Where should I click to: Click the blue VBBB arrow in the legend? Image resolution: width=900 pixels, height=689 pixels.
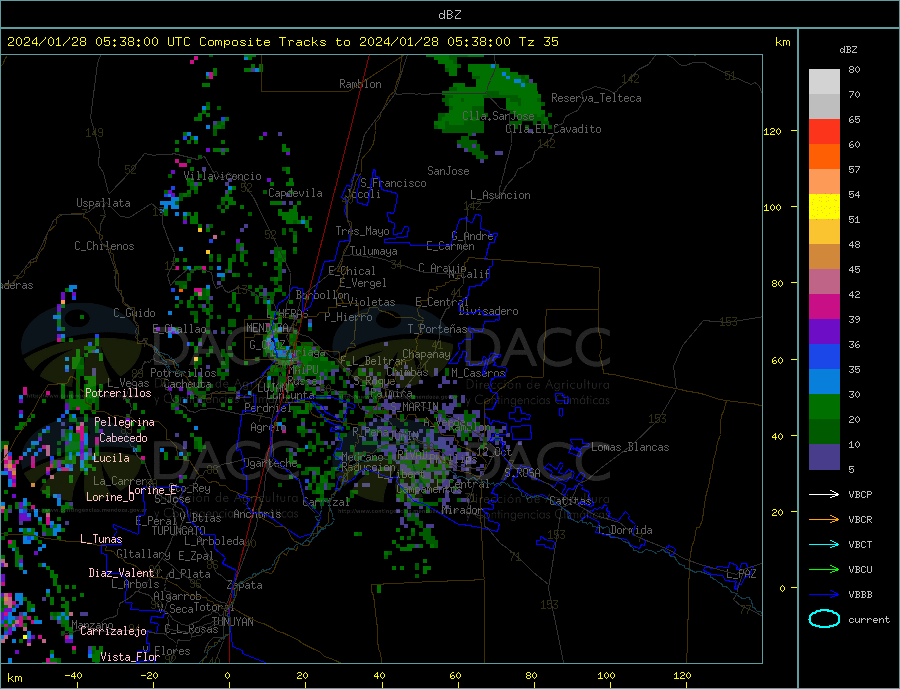(824, 595)
